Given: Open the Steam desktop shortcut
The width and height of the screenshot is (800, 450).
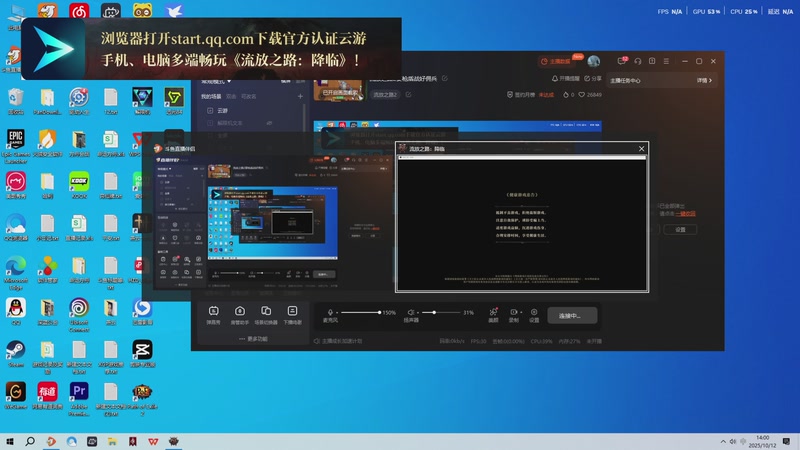Looking at the screenshot, I should pos(16,354).
